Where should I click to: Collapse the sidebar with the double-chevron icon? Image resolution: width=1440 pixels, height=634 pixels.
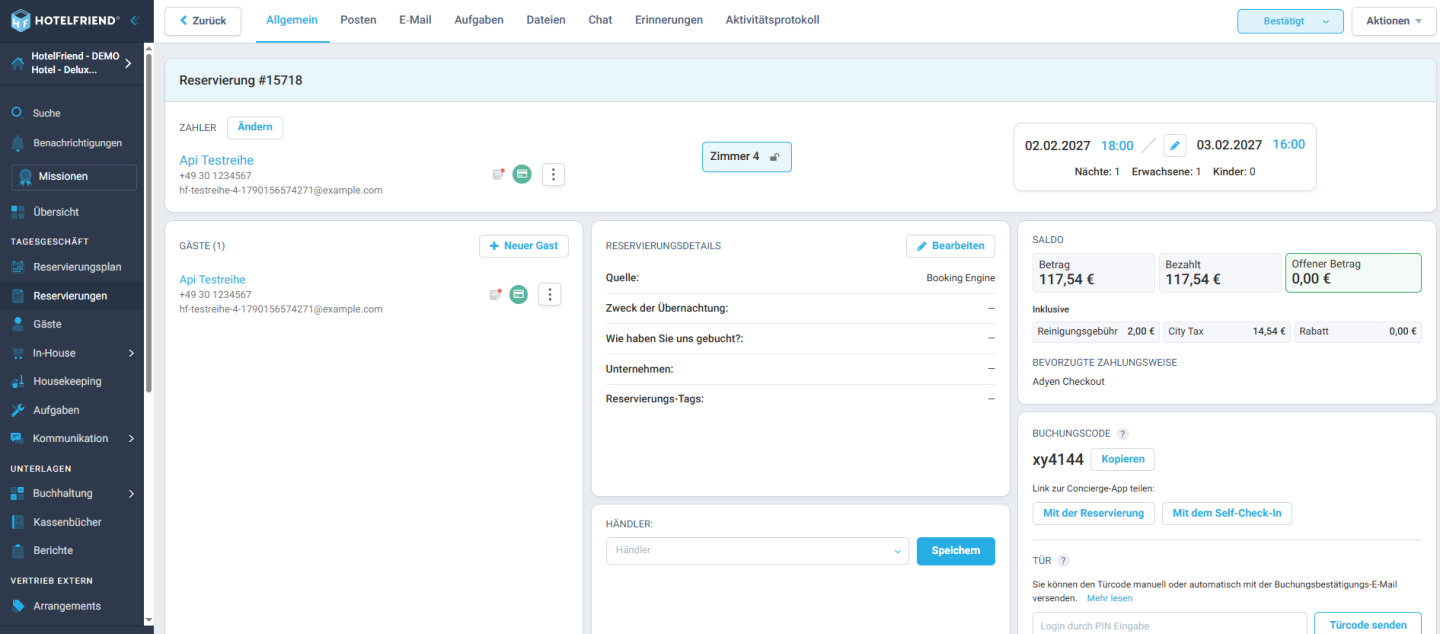pyautogui.click(x=134, y=20)
